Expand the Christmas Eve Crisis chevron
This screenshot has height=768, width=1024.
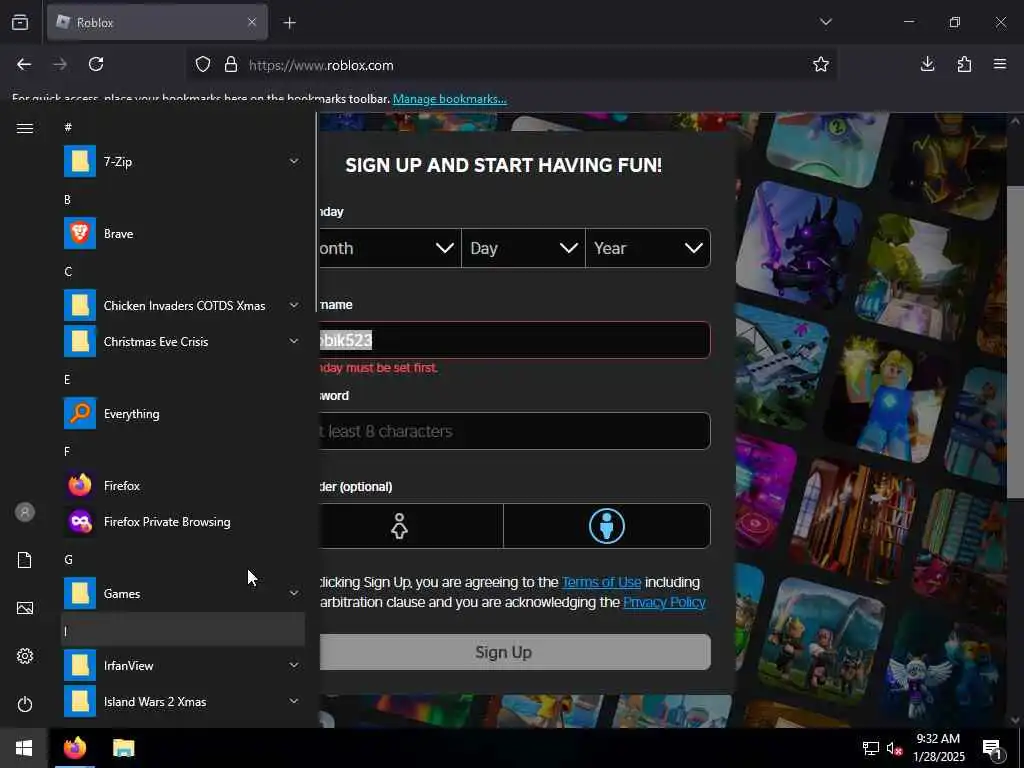[294, 342]
